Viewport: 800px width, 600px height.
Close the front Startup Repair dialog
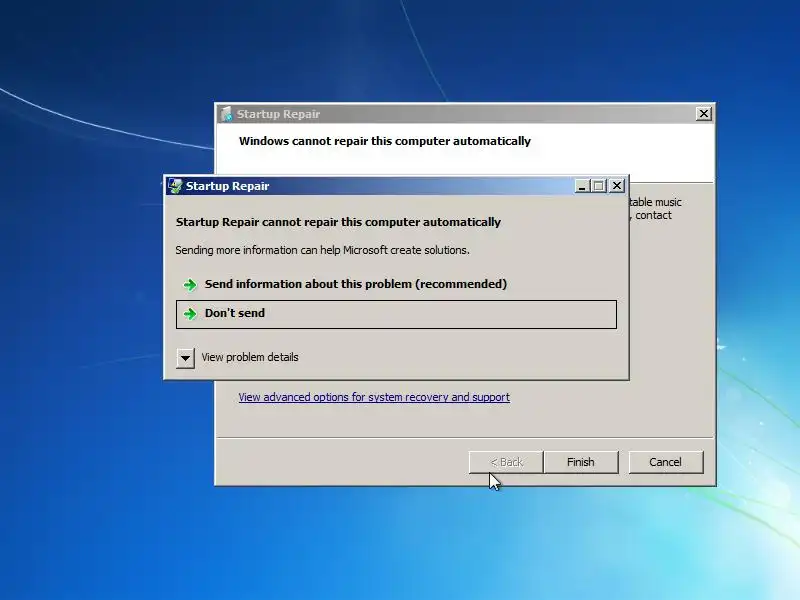click(616, 186)
